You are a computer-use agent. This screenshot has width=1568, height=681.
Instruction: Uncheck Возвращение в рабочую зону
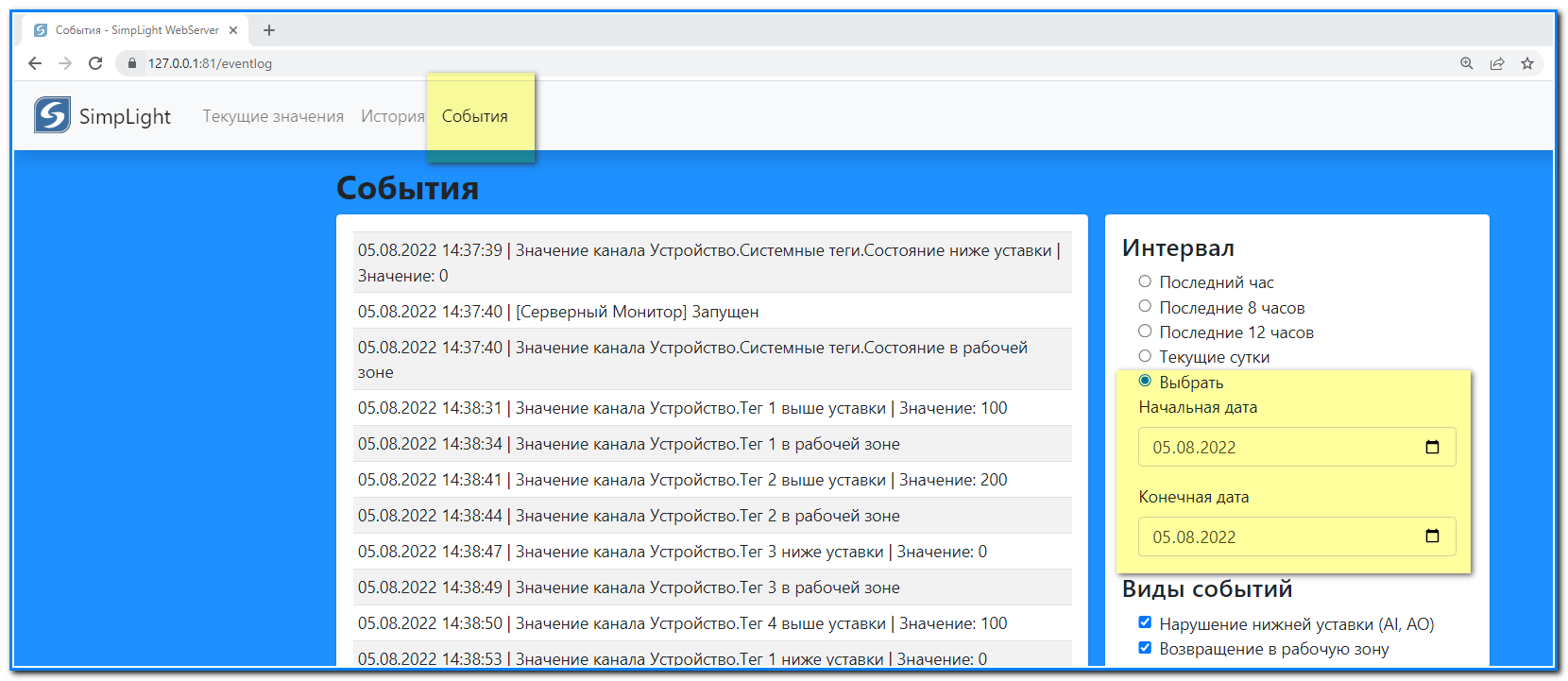pyautogui.click(x=1145, y=648)
